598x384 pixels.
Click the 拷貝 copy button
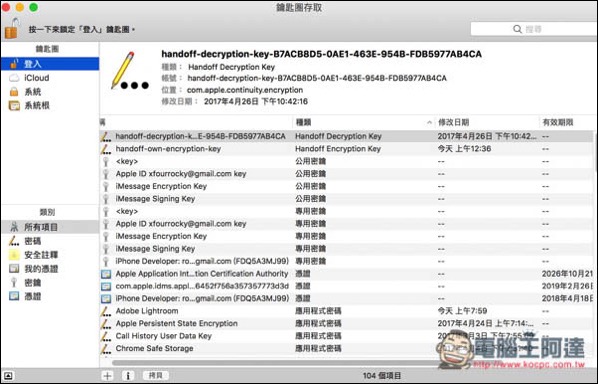pyautogui.click(x=156, y=376)
